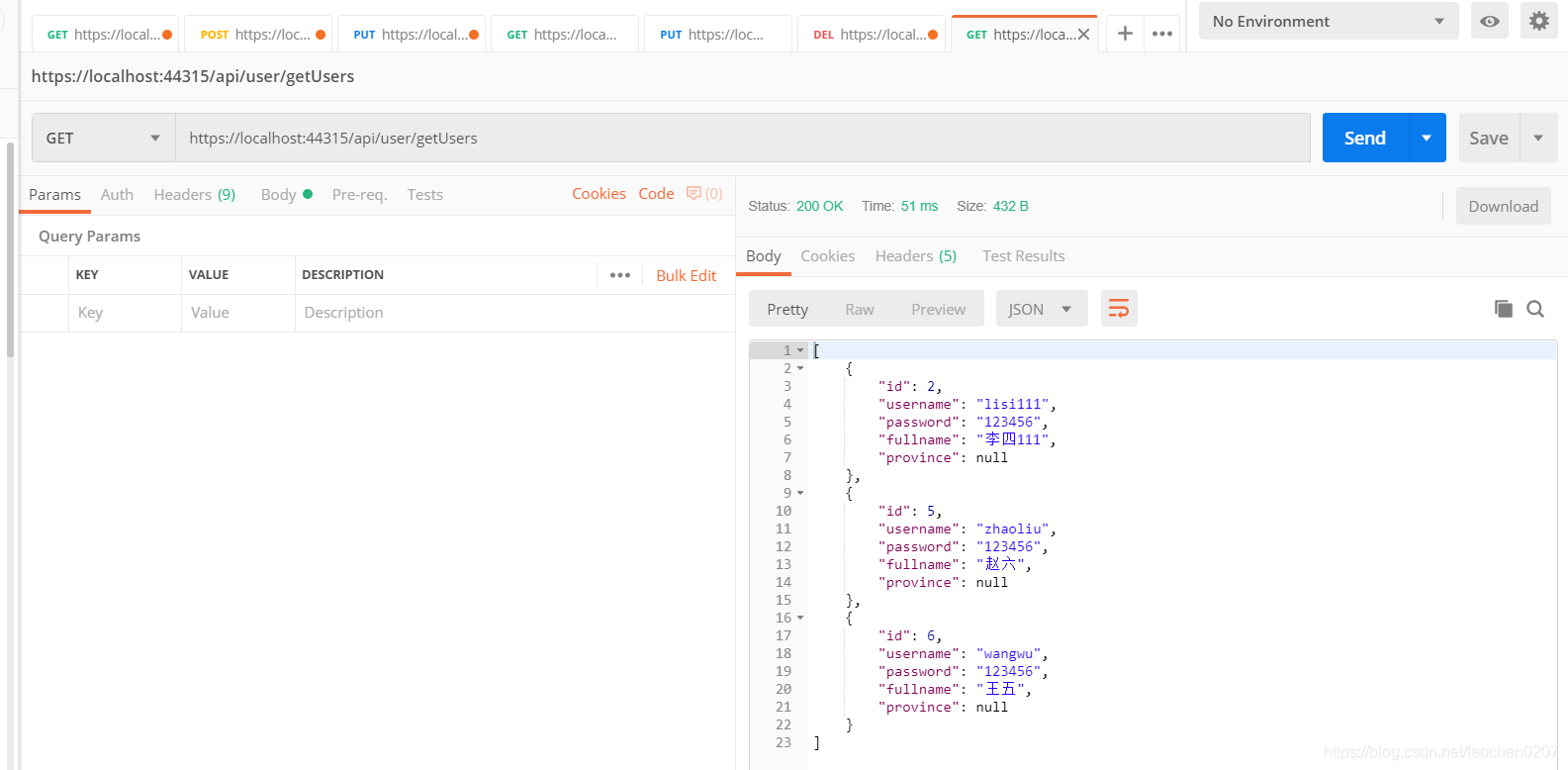Open query params column options dots
Viewport: 1568px width, 770px height.
coord(620,275)
